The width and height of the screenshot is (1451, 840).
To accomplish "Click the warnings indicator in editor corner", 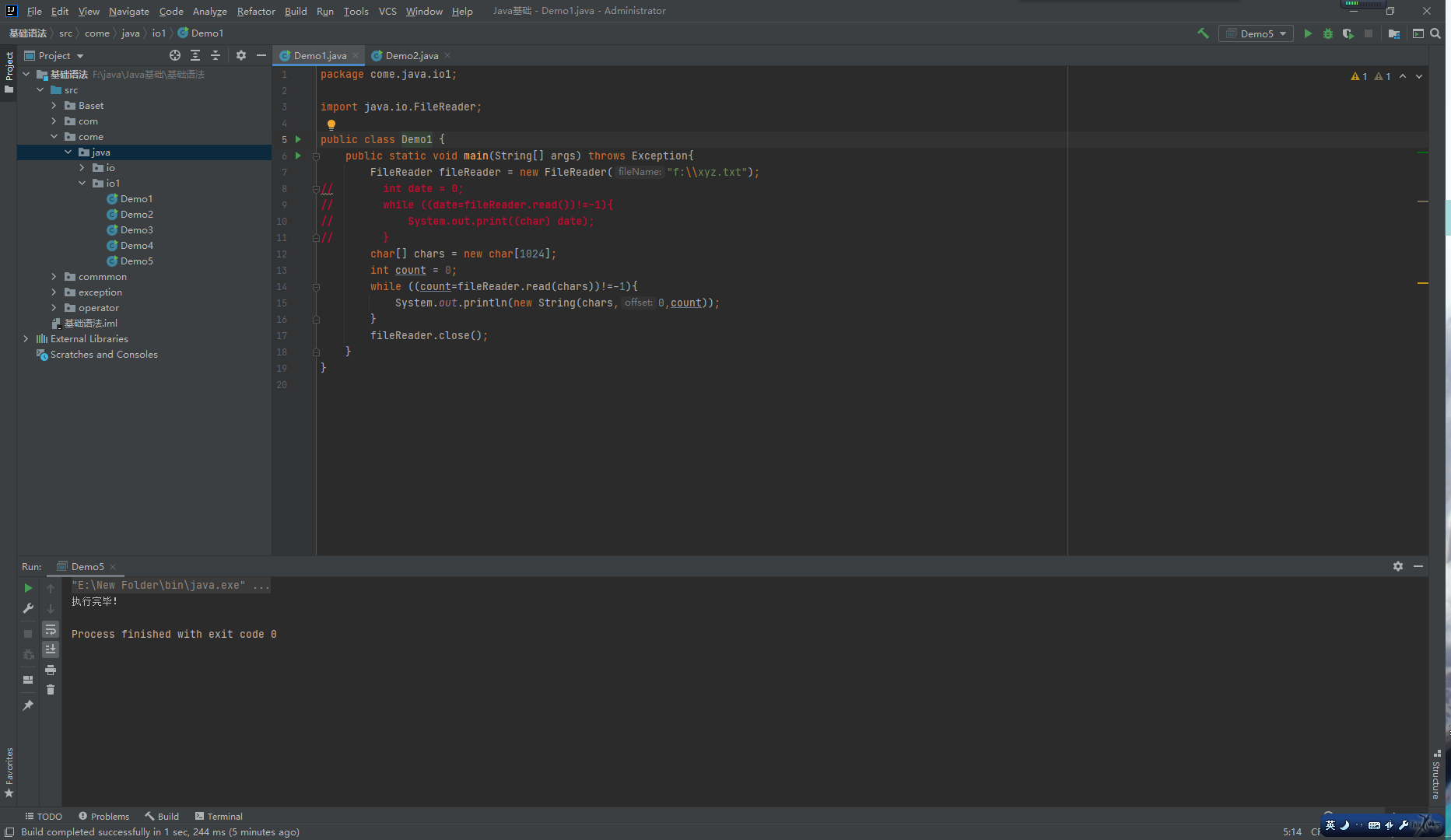I will [1371, 76].
